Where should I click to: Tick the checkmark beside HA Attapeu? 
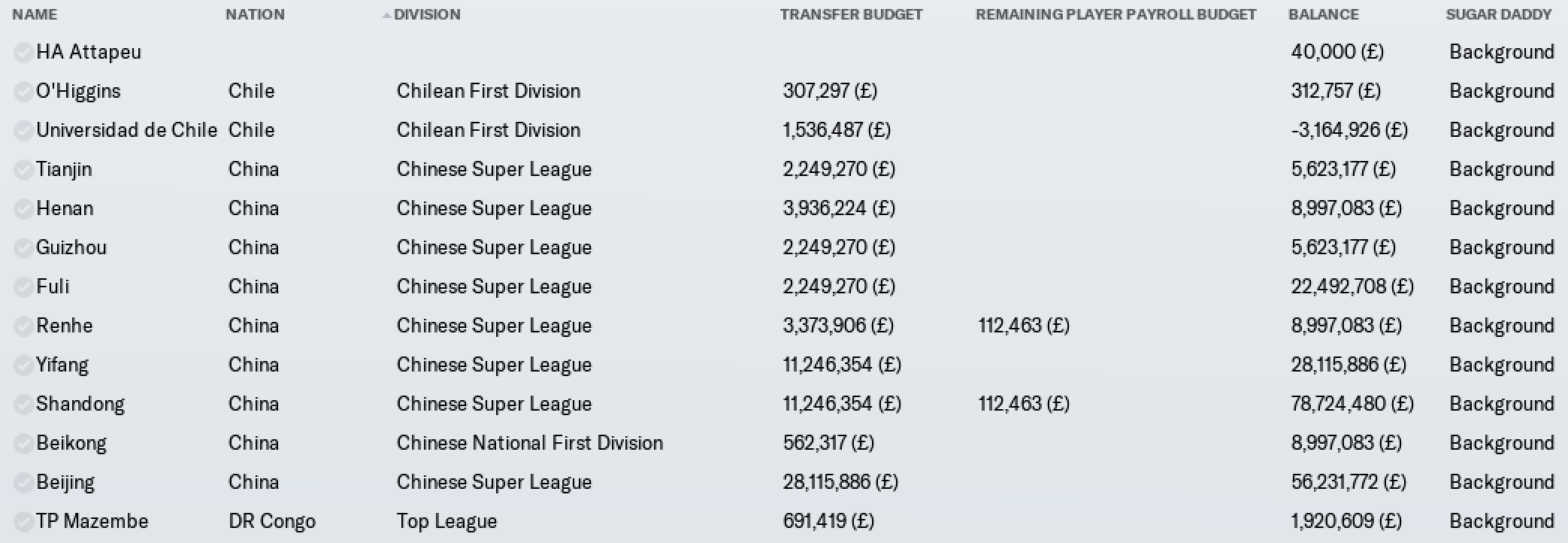[x=23, y=52]
